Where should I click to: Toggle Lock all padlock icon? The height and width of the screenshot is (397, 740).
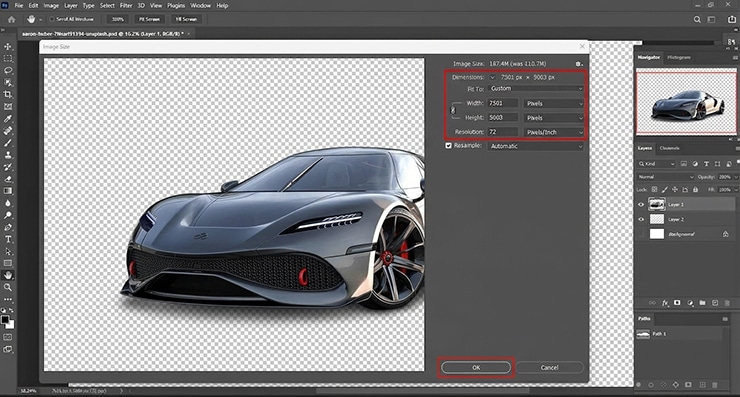pyautogui.click(x=695, y=190)
